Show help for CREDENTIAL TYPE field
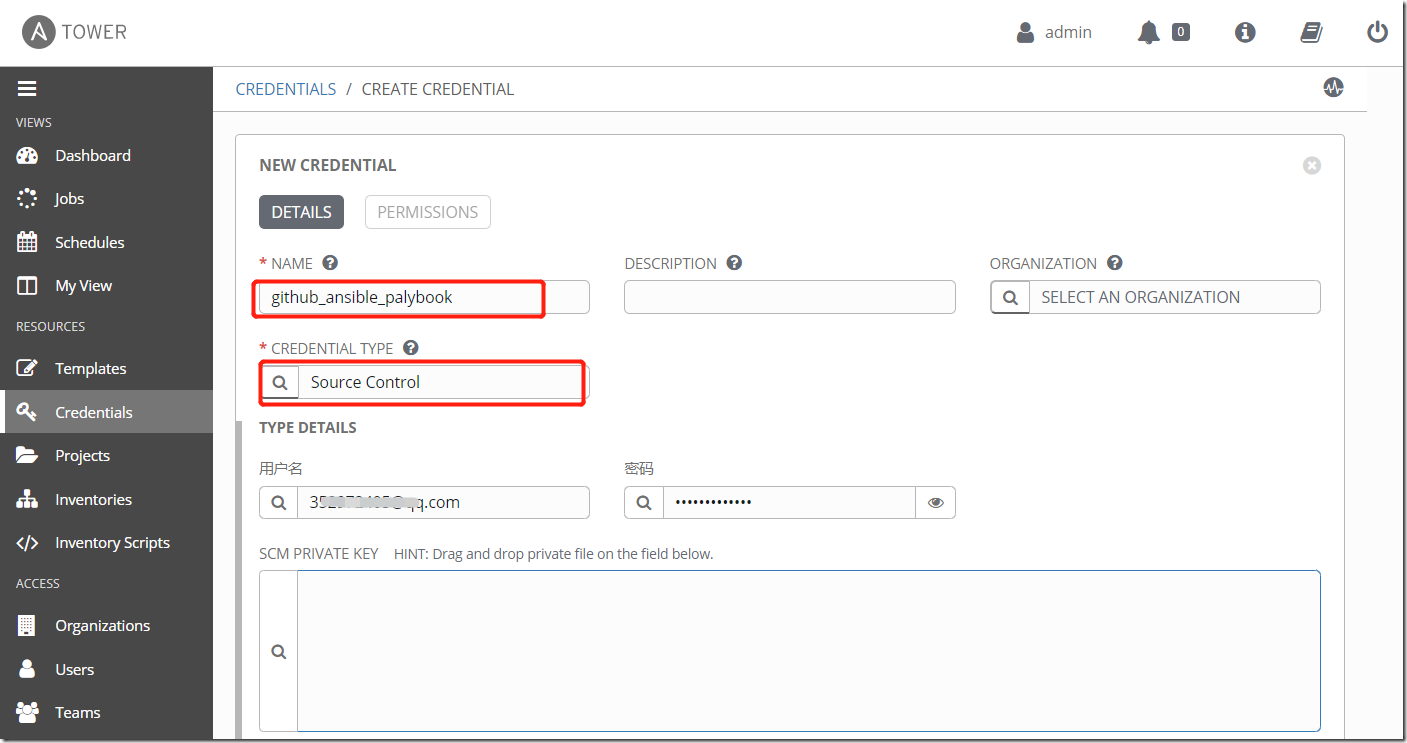This screenshot has height=743, width=1407. [x=410, y=348]
